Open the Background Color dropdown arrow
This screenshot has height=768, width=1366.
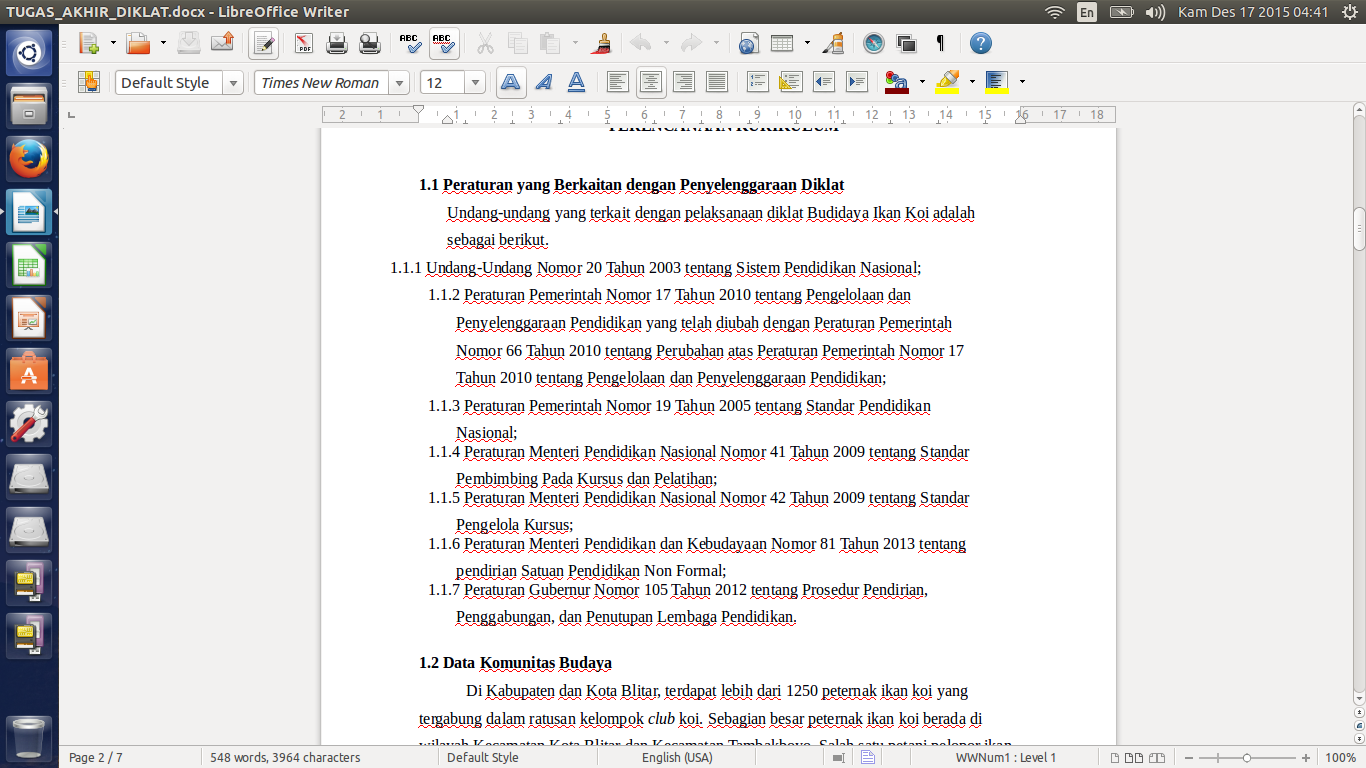coord(1022,82)
